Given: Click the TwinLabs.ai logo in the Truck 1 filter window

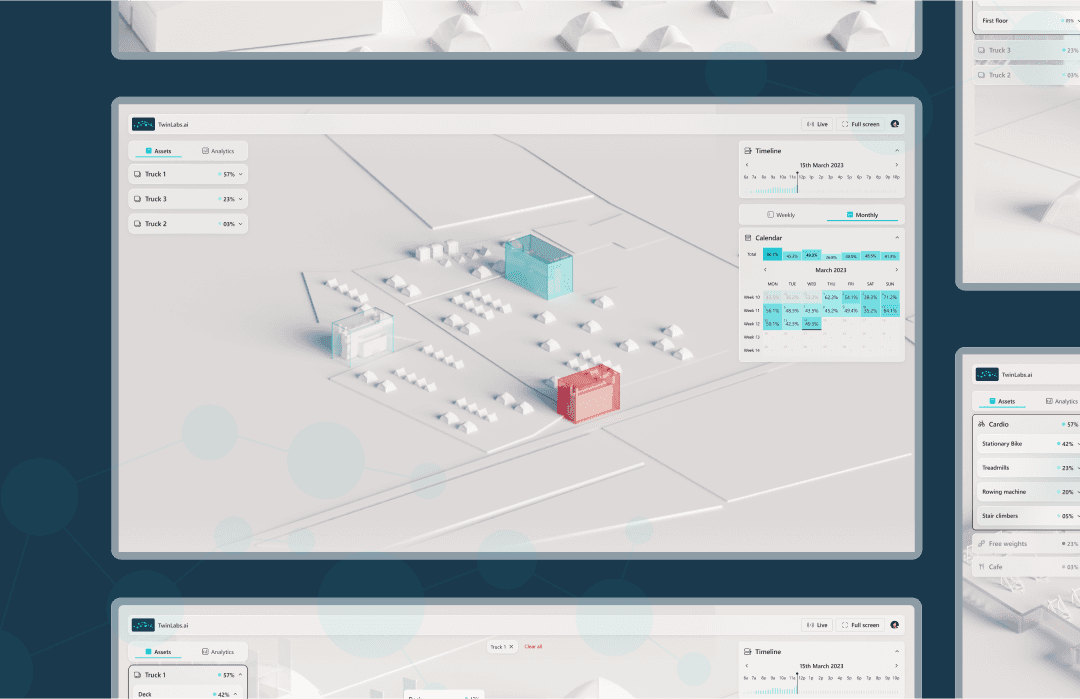Looking at the screenshot, I should point(143,625).
